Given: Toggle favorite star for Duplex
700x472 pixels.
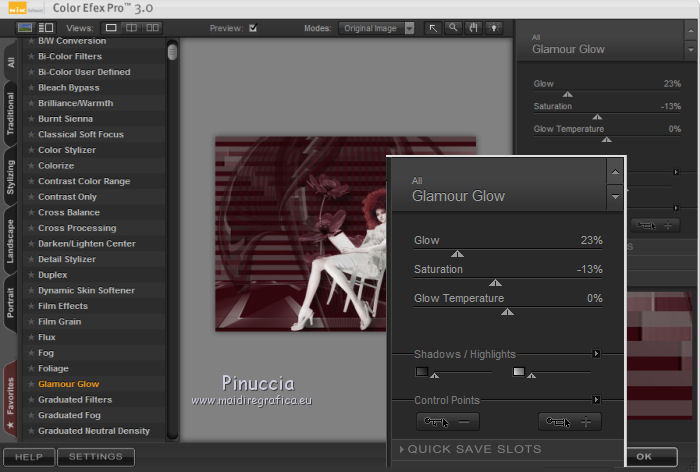Looking at the screenshot, I should point(31,275).
